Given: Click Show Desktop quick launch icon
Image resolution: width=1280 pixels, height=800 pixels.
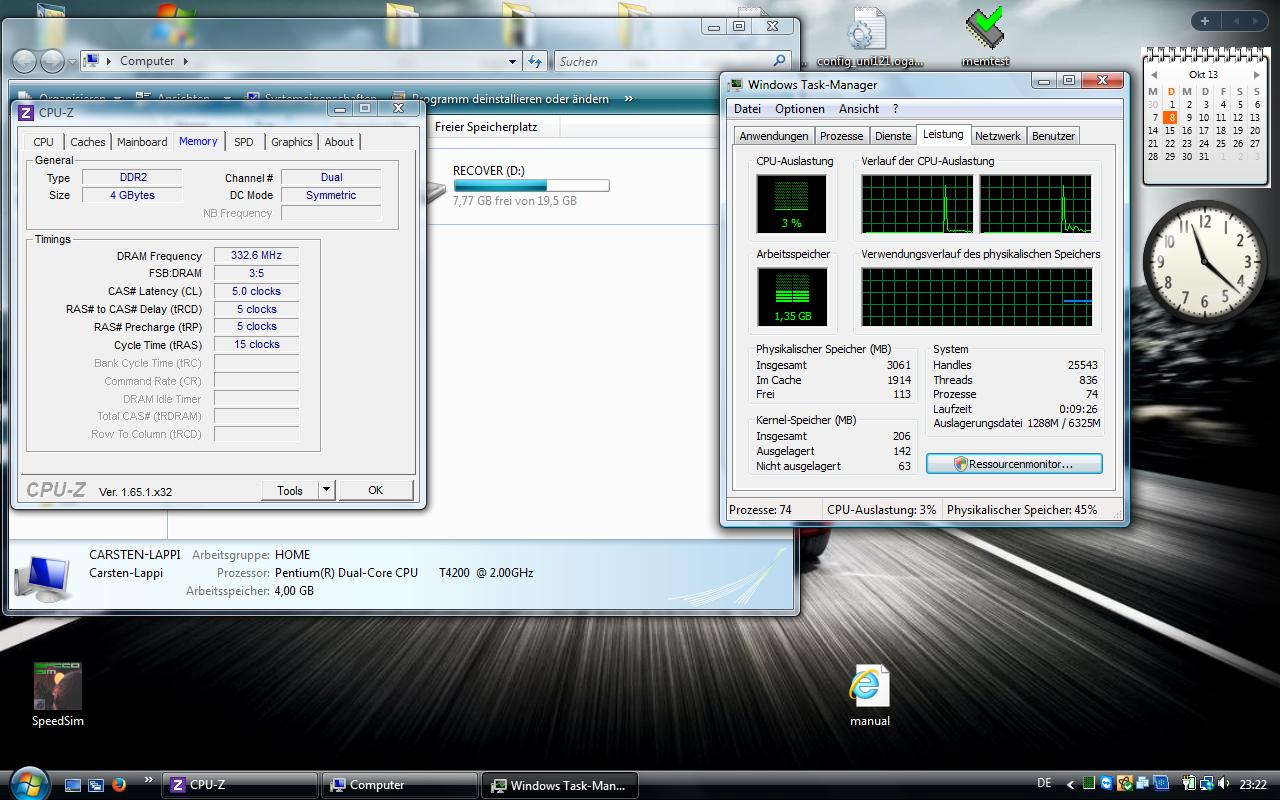Looking at the screenshot, I should (73, 785).
